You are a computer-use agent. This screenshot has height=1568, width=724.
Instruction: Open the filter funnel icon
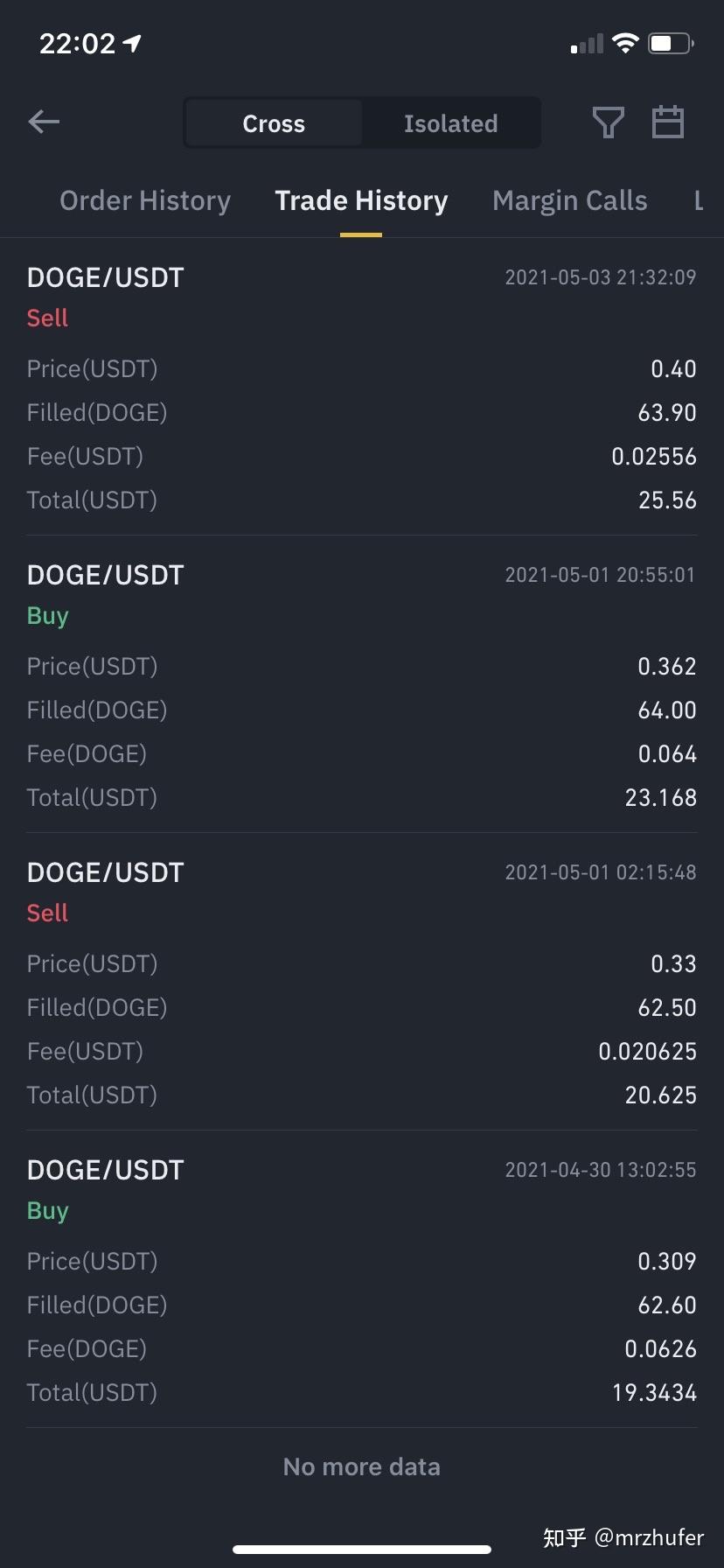click(x=609, y=122)
